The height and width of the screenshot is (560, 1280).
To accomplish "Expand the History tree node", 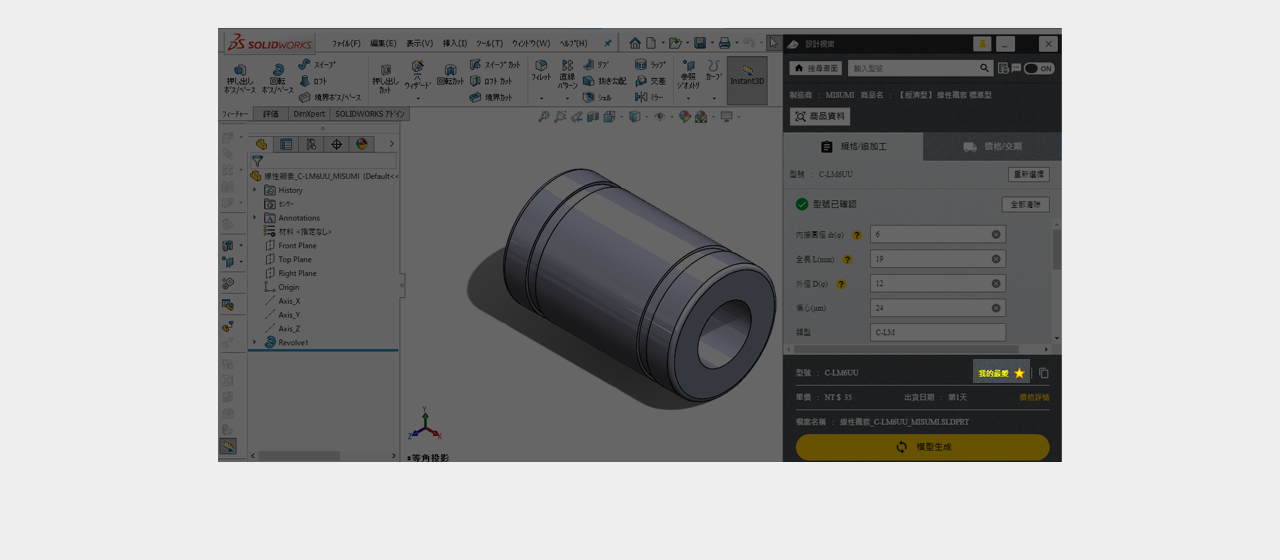I will [x=255, y=190].
